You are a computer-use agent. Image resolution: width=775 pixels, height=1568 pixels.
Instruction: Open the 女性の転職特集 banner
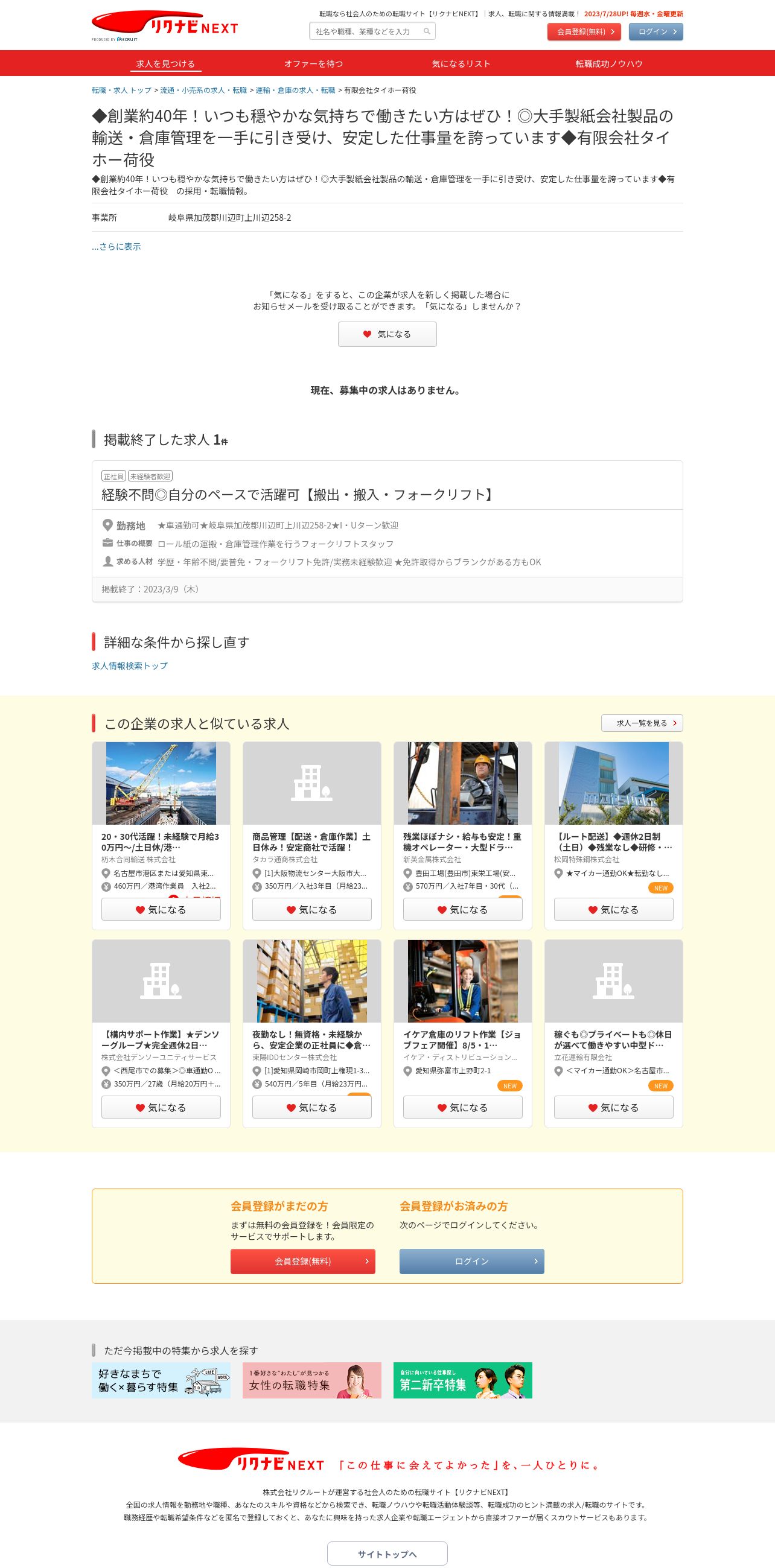(311, 1380)
